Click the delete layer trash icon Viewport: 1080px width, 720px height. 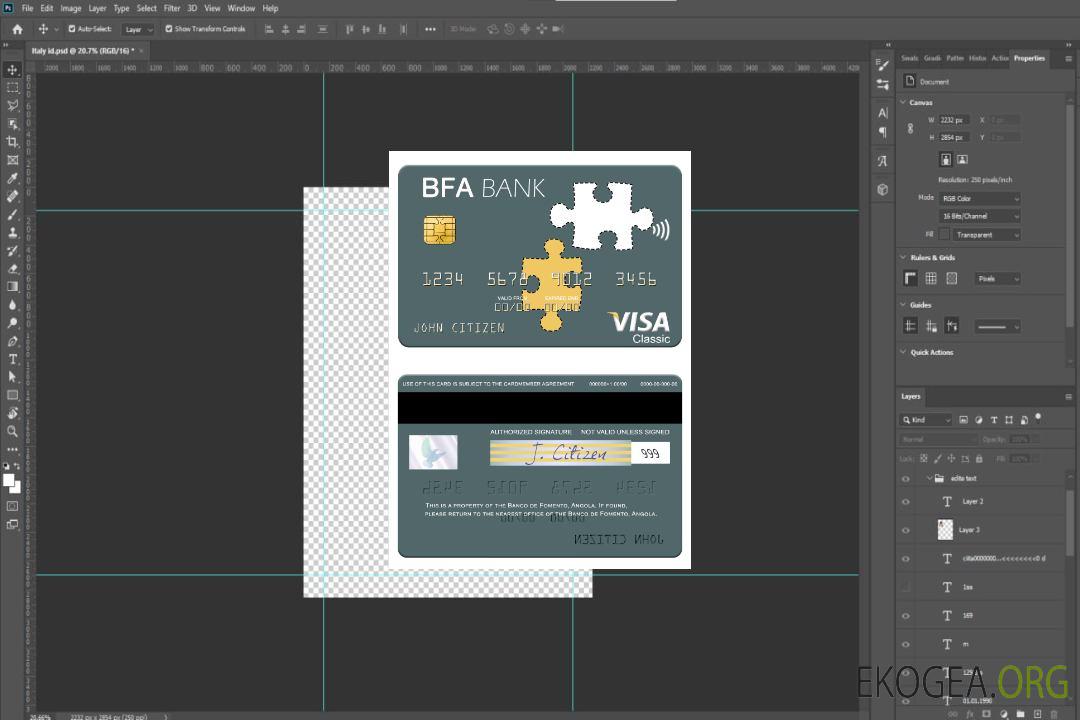[x=1054, y=714]
